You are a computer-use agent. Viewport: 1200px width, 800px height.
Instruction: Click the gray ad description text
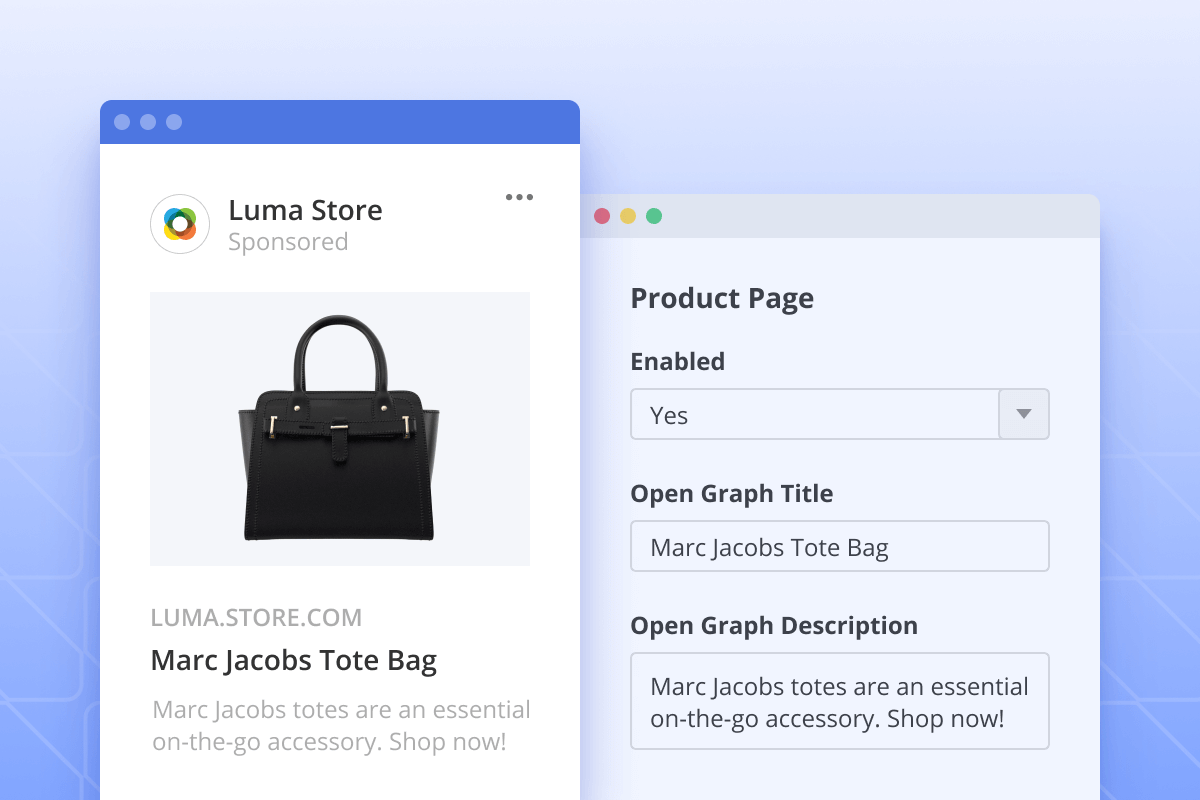pos(340,726)
